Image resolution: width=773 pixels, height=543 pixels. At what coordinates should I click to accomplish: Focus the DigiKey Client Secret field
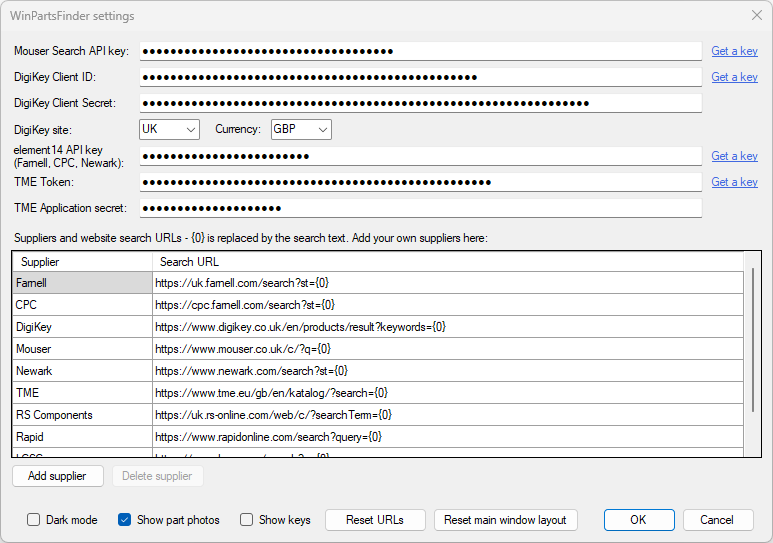point(421,103)
